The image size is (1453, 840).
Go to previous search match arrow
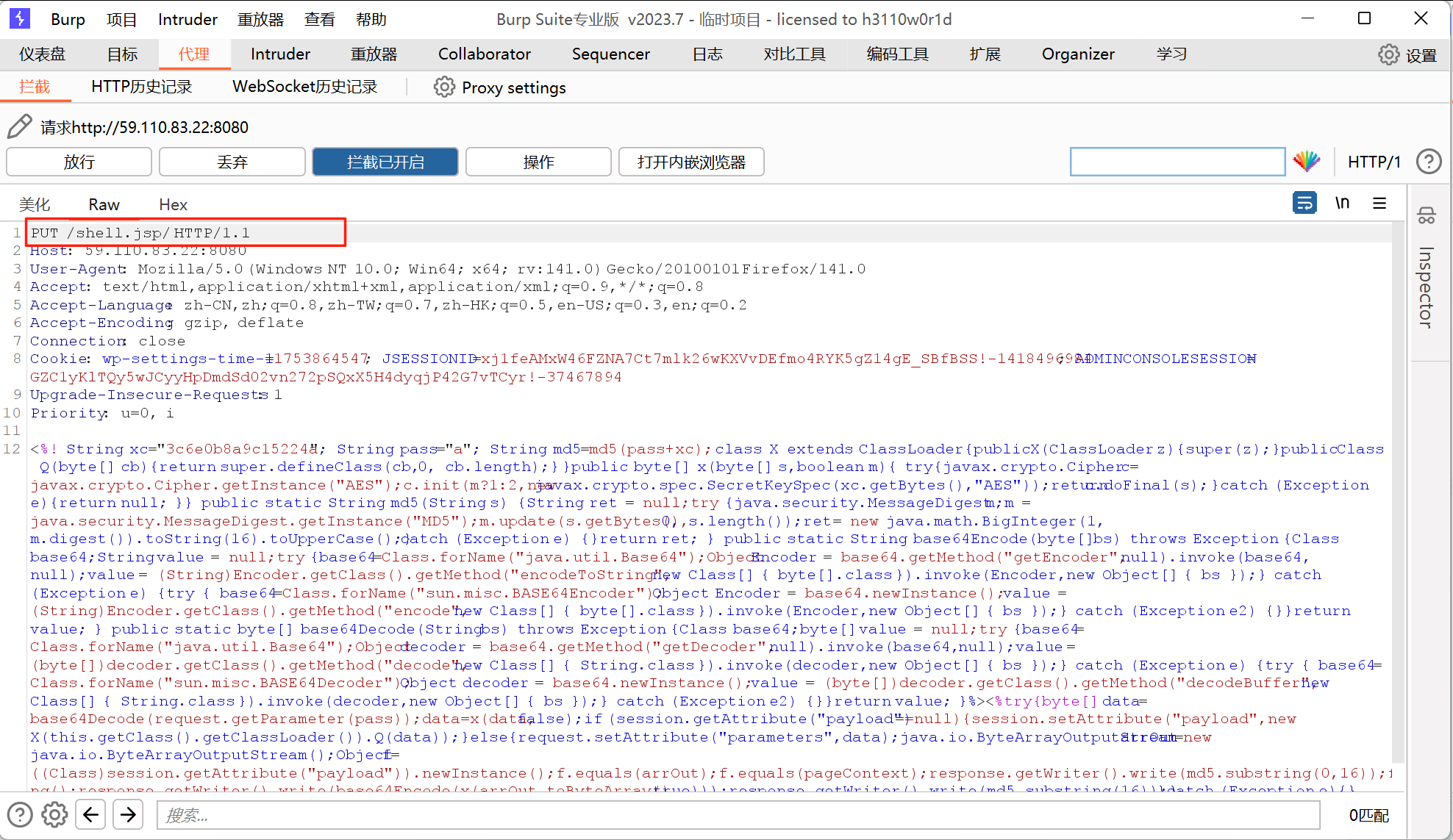click(91, 814)
